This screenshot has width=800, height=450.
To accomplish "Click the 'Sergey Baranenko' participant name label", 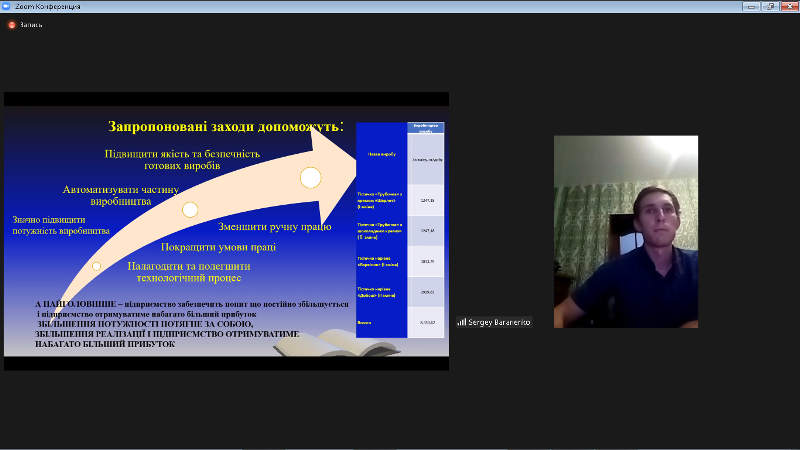I will point(499,322).
